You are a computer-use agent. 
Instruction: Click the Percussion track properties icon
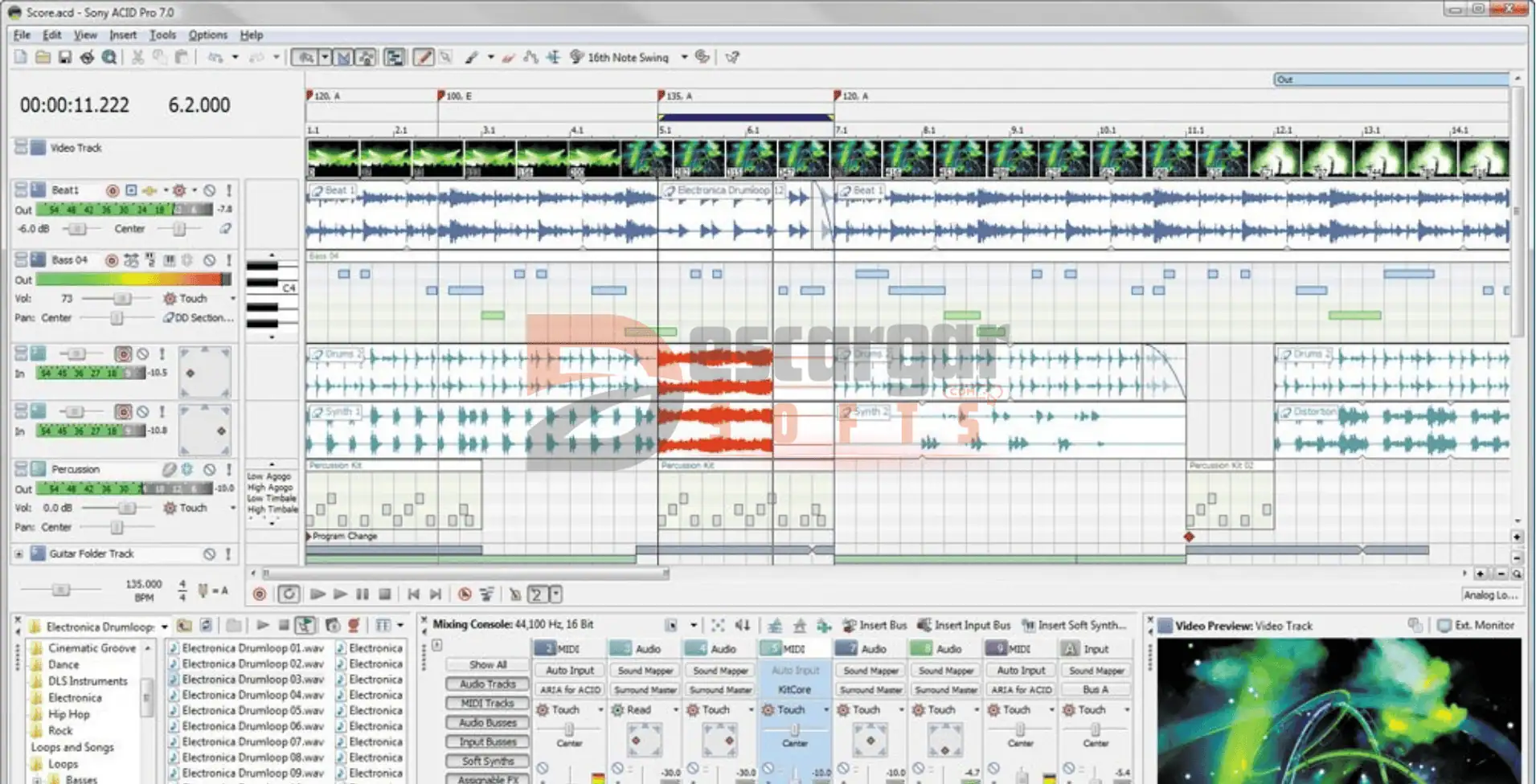tap(169, 469)
